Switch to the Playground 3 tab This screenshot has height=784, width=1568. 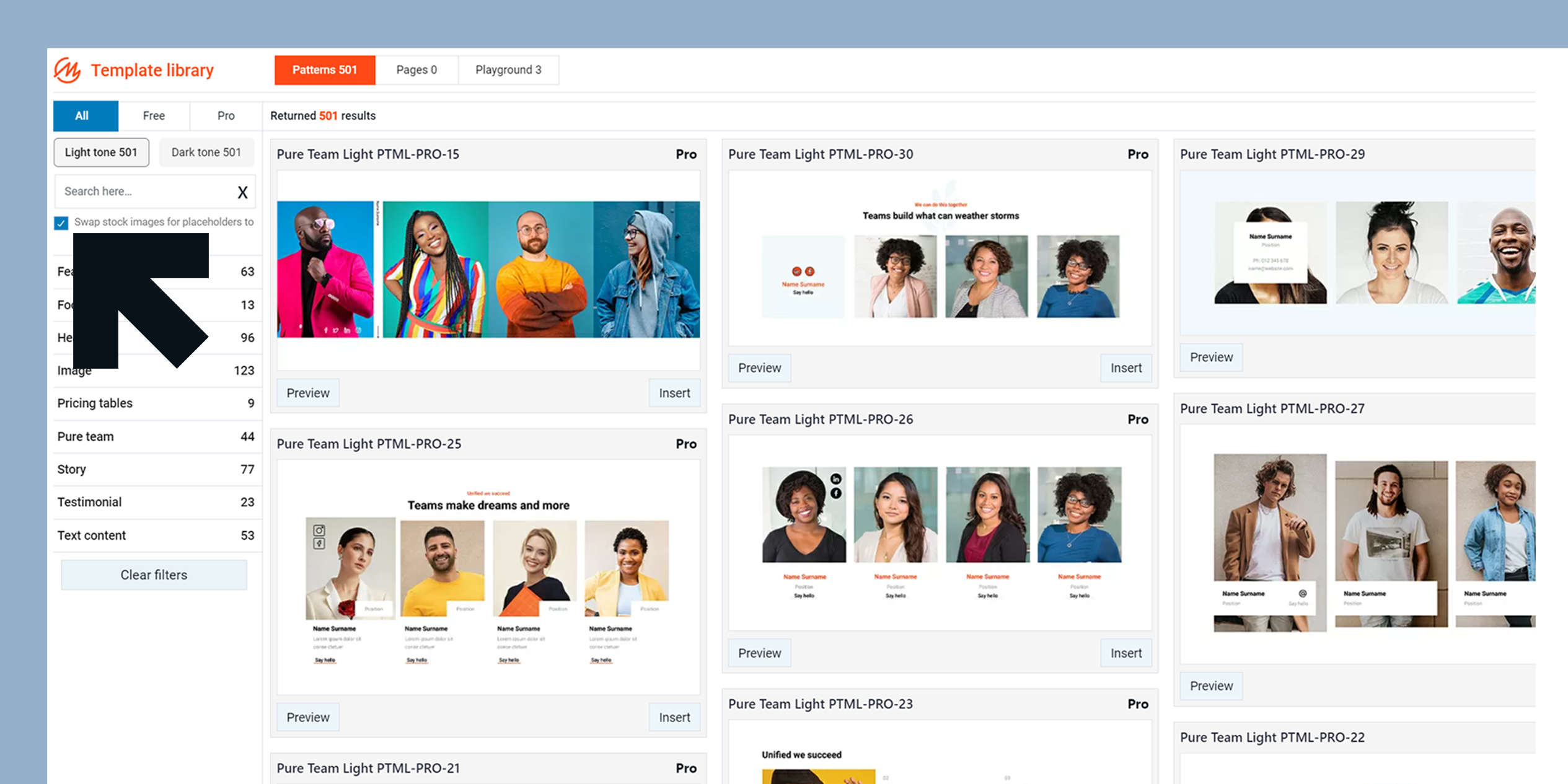coord(508,70)
